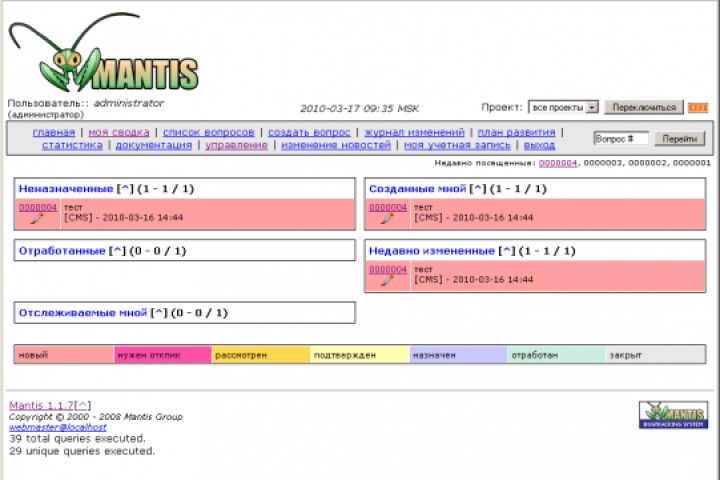Image resolution: width=720 pixels, height=480 pixels.
Task: Click the [^] link next to Отслеживаемые мной
Action: click(158, 313)
